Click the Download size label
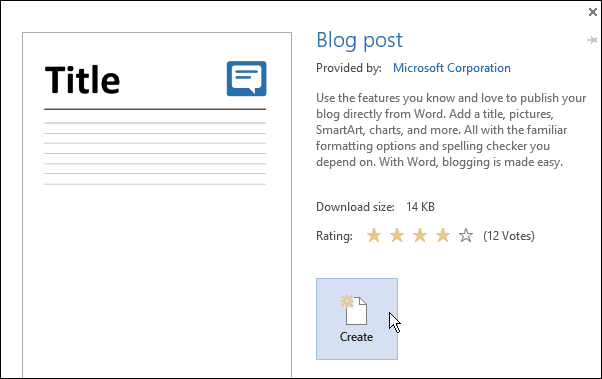Image resolution: width=602 pixels, height=379 pixels. point(355,207)
